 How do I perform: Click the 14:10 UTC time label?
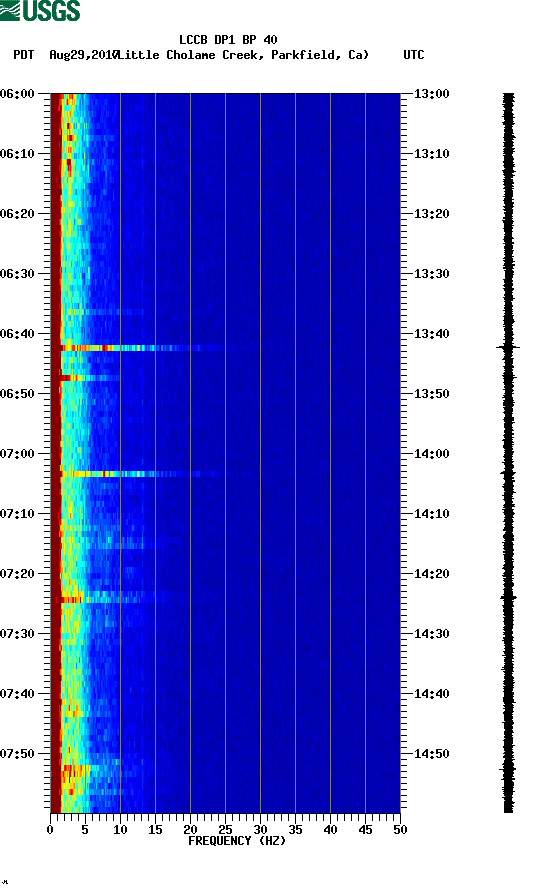[x=431, y=514]
